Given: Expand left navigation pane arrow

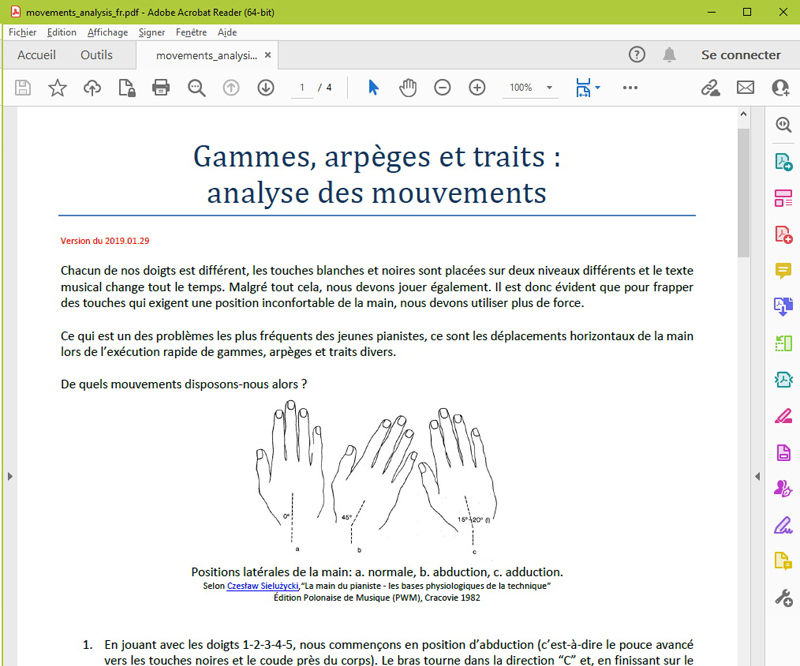Looking at the screenshot, I should [10, 476].
